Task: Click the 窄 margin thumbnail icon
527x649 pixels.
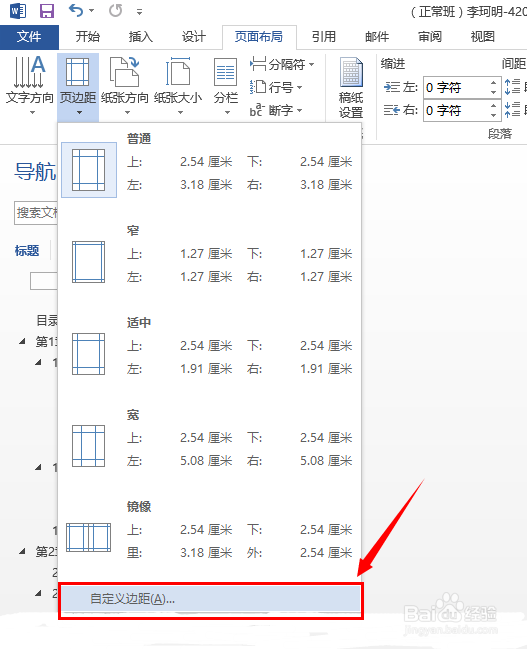Action: click(89, 262)
